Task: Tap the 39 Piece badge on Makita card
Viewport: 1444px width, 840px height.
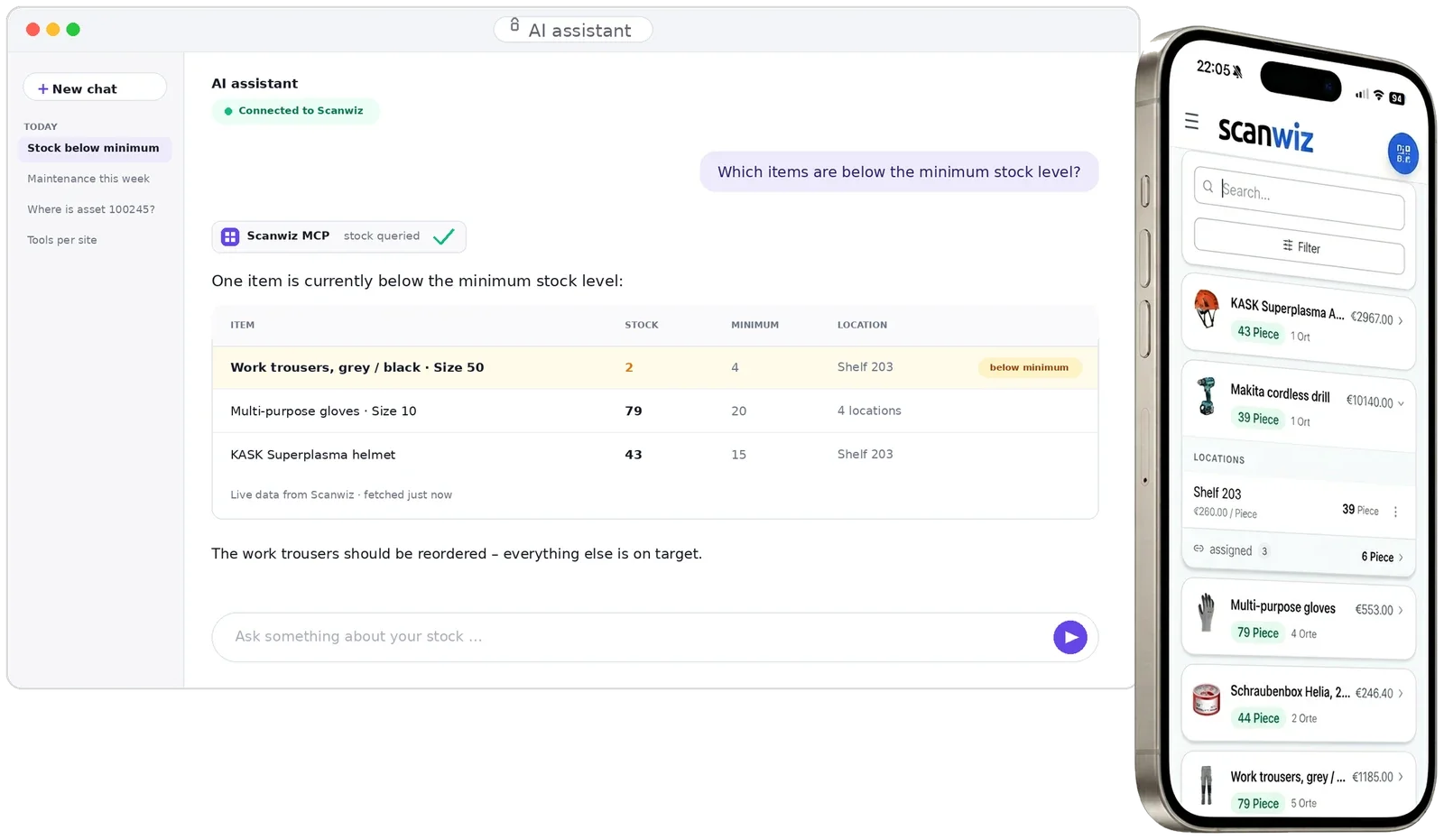Action: (x=1258, y=418)
